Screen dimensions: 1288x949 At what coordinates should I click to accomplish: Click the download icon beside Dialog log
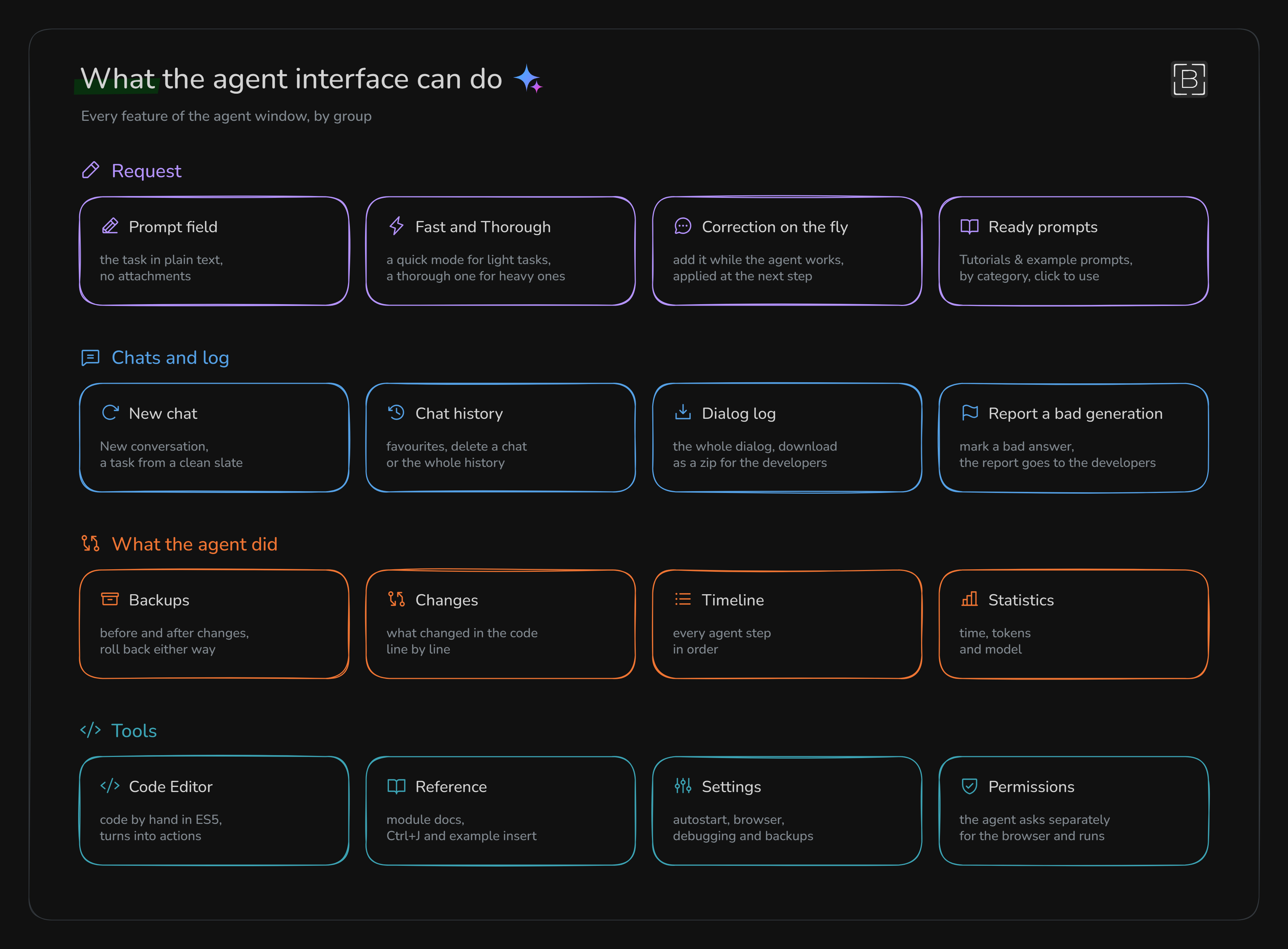(x=683, y=412)
